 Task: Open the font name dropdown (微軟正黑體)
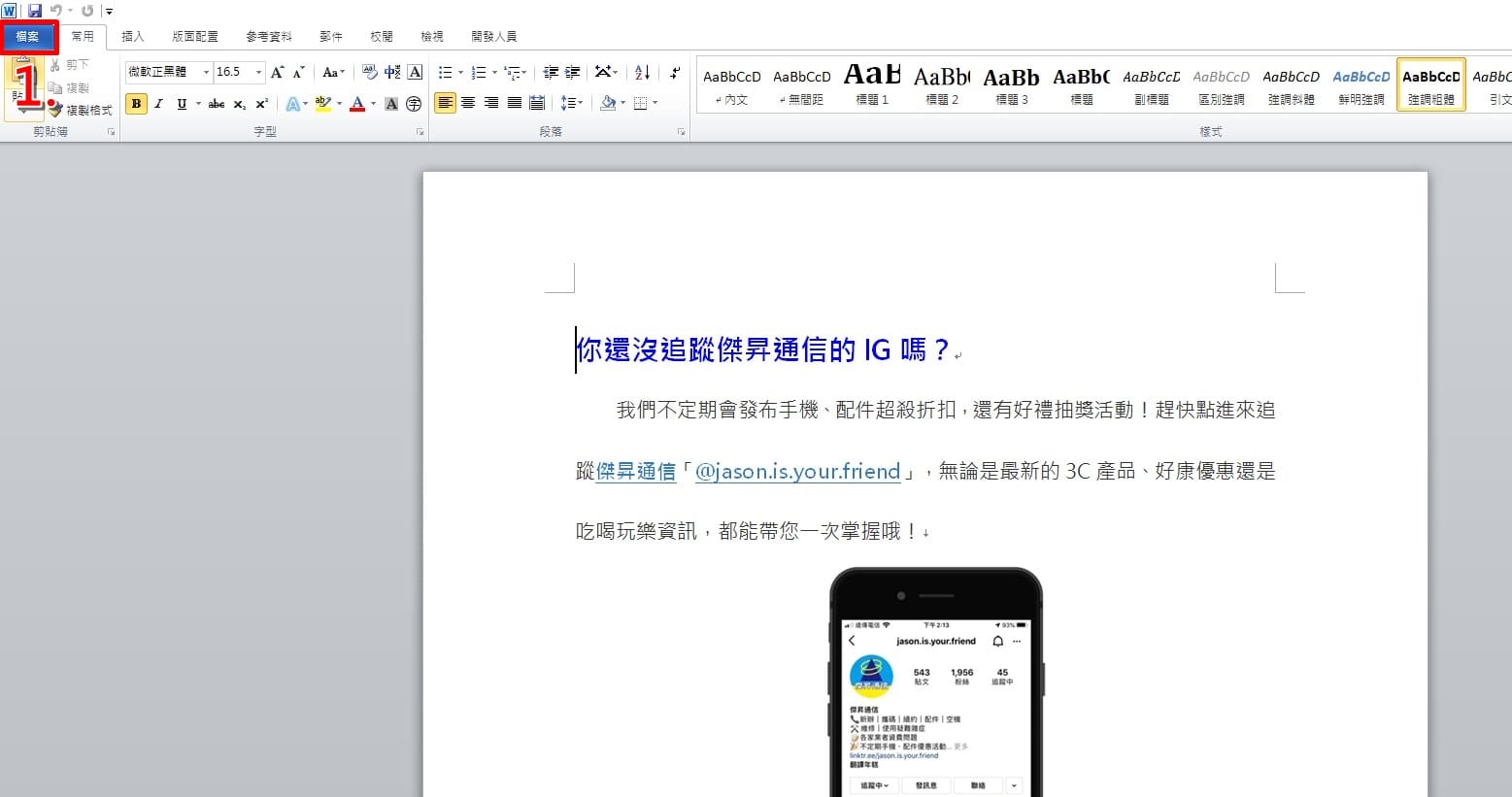[x=206, y=72]
